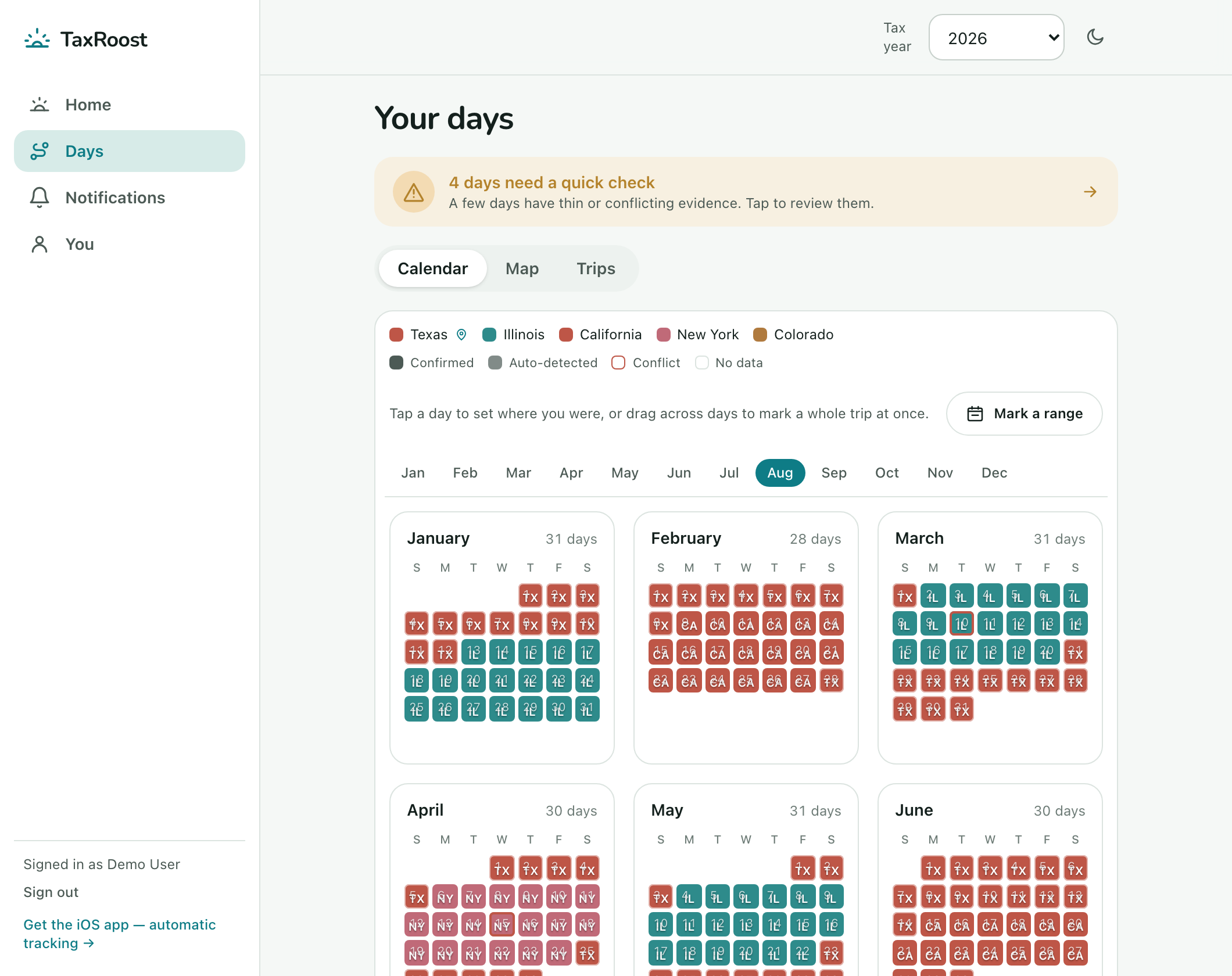Jump to May in month selector
Viewport: 1232px width, 976px height.
pyautogui.click(x=625, y=473)
